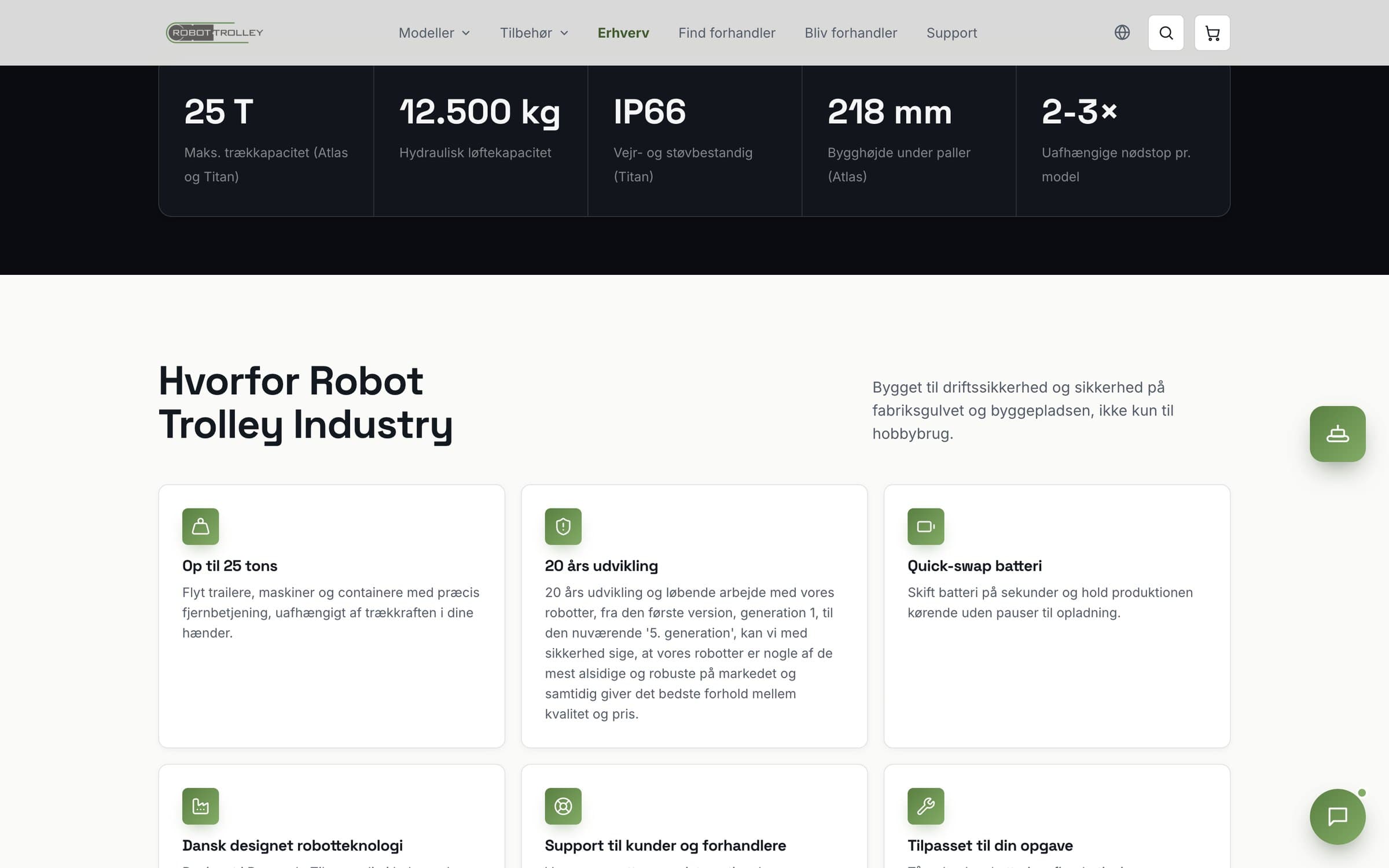
Task: Click the 'Dansk designet robotteknologi' card title
Action: (x=292, y=845)
